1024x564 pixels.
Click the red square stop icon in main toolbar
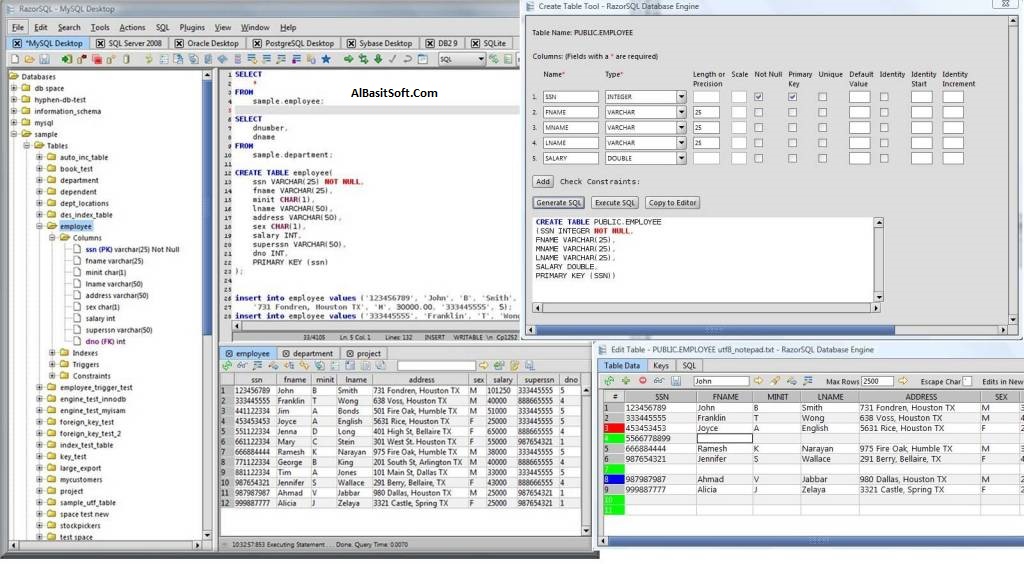[x=97, y=59]
